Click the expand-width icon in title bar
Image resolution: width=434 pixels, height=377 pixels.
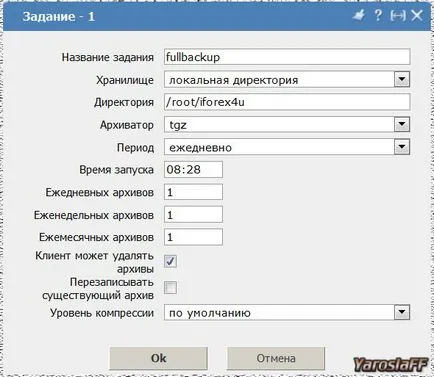point(398,15)
